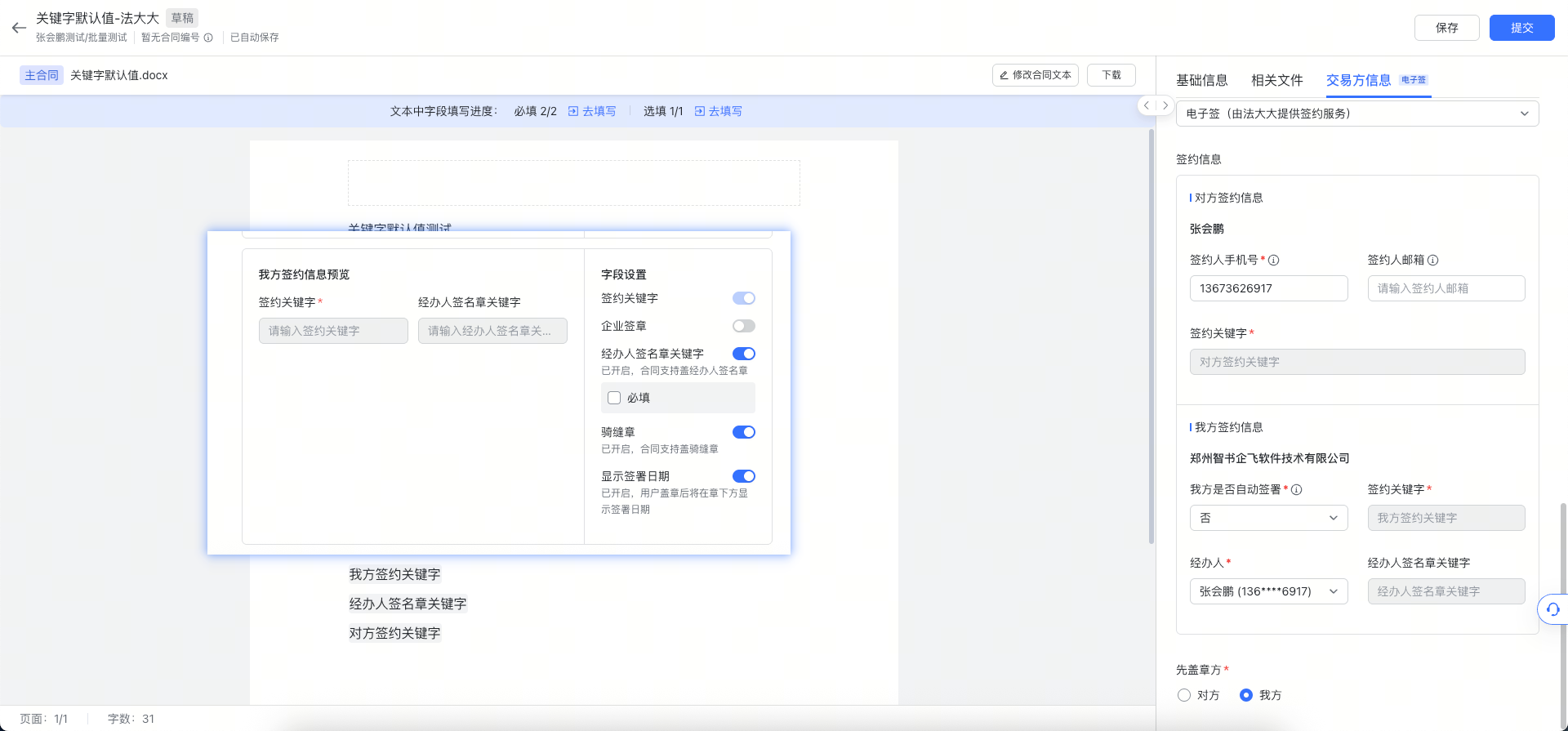This screenshot has height=731, width=1568.
Task: Click 签约人邮箱 input field
Action: (1446, 288)
